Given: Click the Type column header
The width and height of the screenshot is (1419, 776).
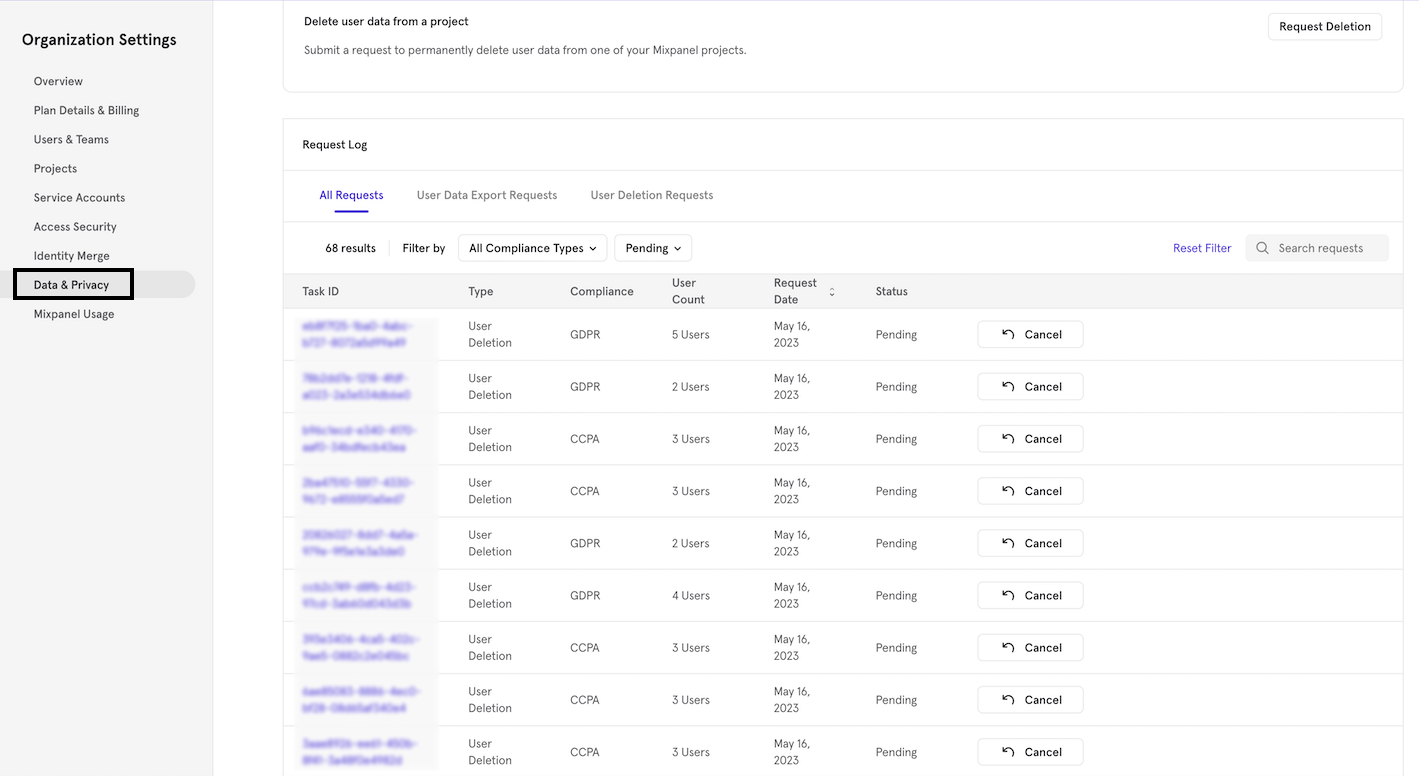Looking at the screenshot, I should coord(481,292).
